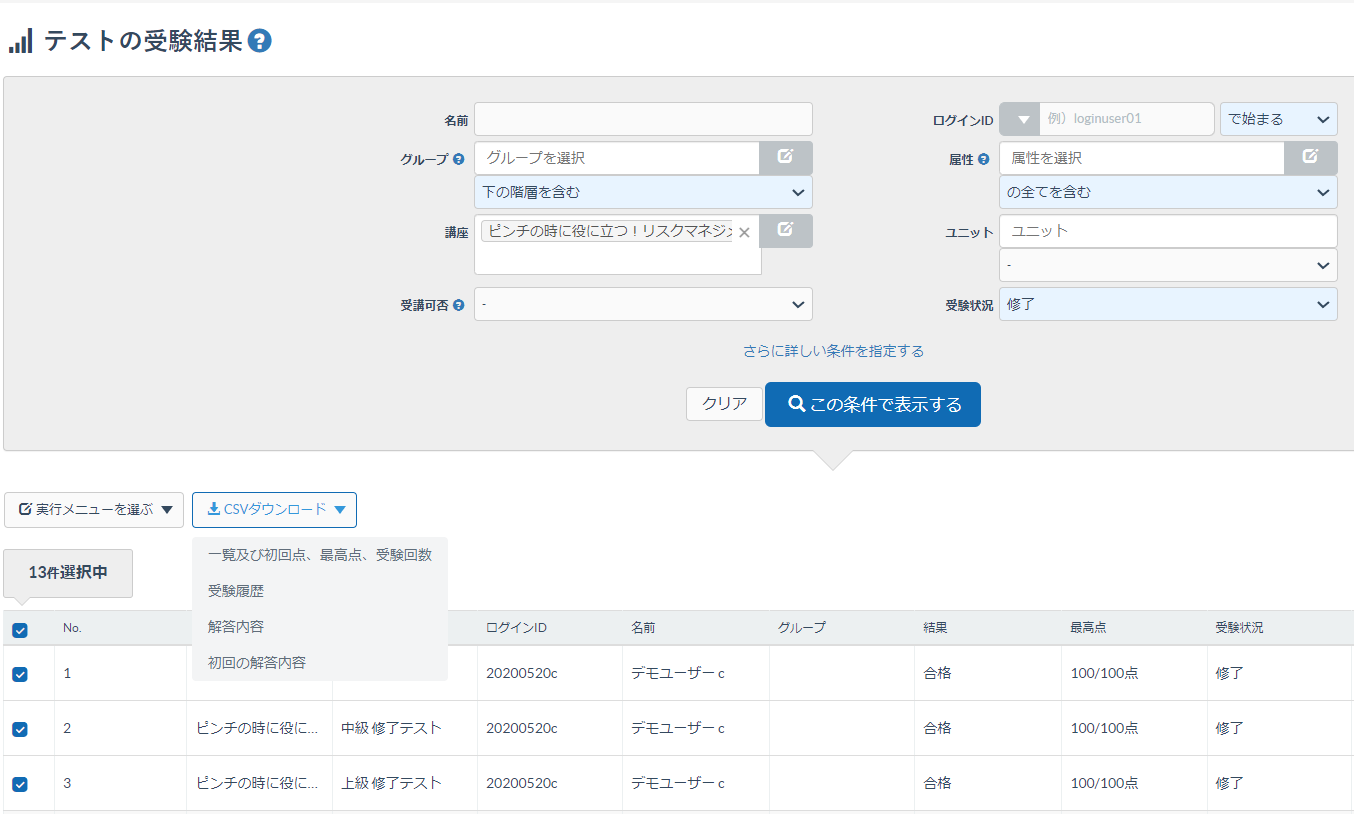Click the 13件選択中 label
The height and width of the screenshot is (814, 1354).
pyautogui.click(x=68, y=573)
